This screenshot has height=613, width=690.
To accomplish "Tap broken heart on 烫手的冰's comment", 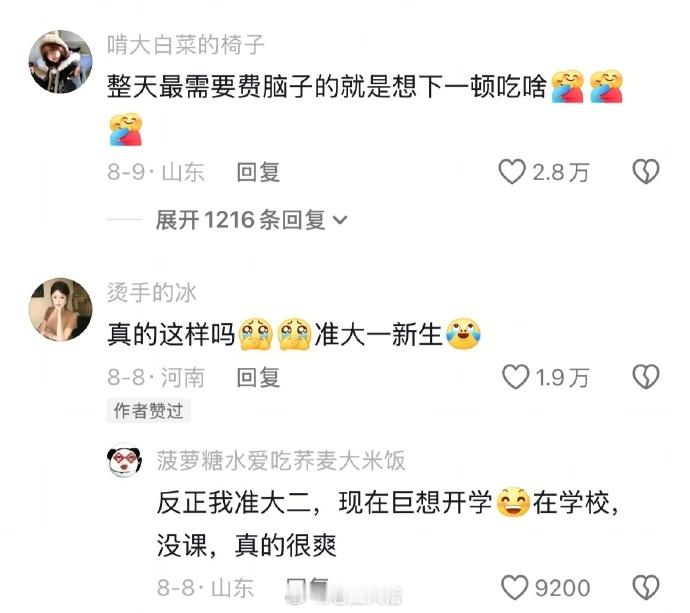I will (646, 377).
